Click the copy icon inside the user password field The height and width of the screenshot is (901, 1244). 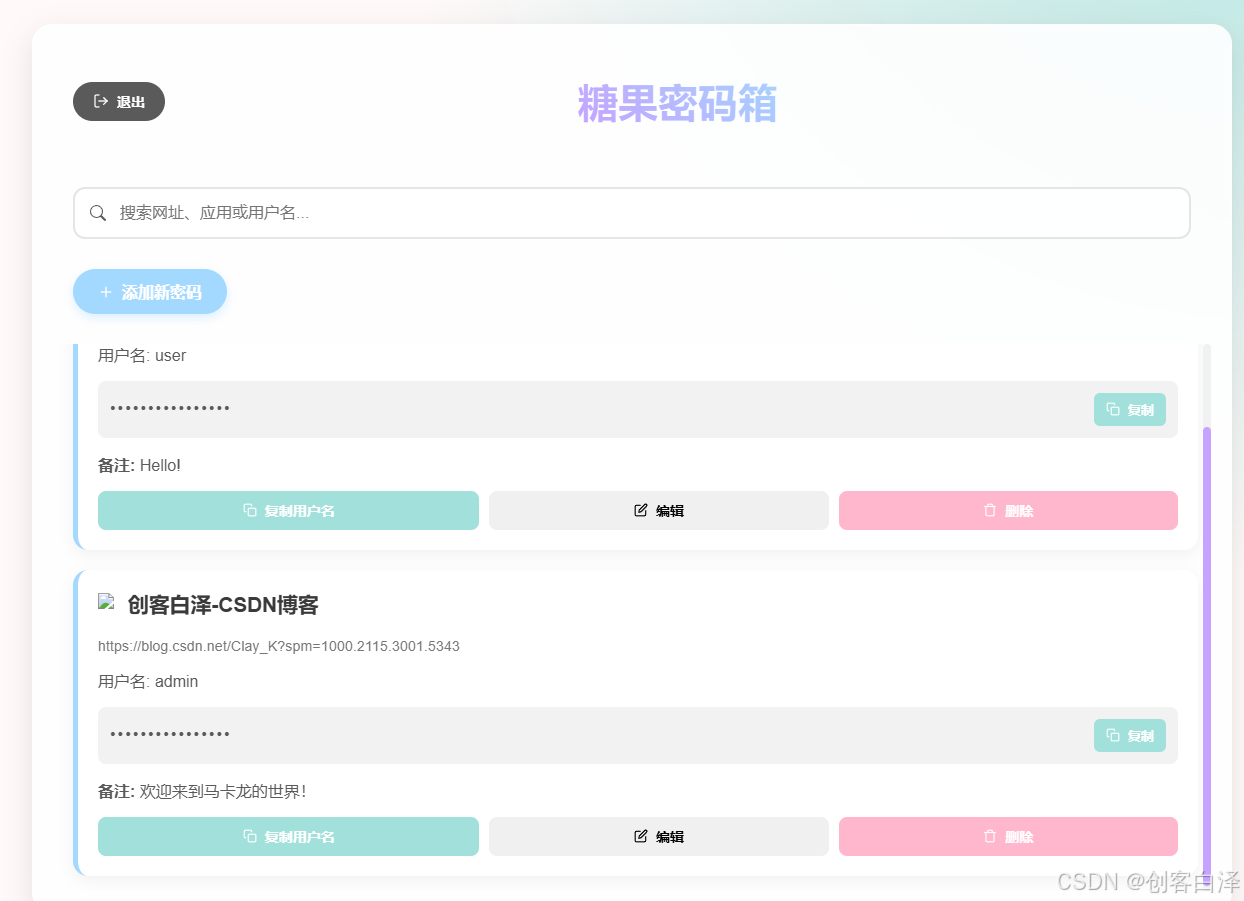1112,409
